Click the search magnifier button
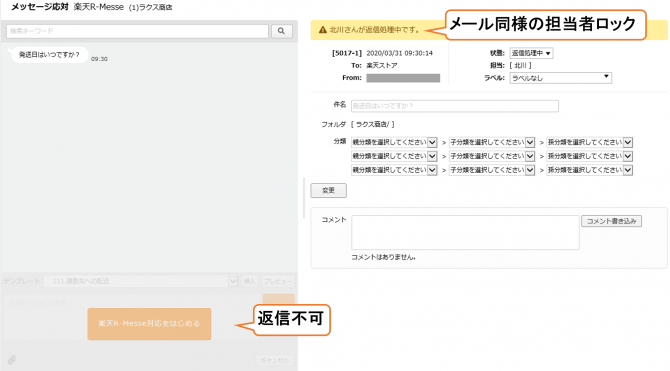 (282, 31)
